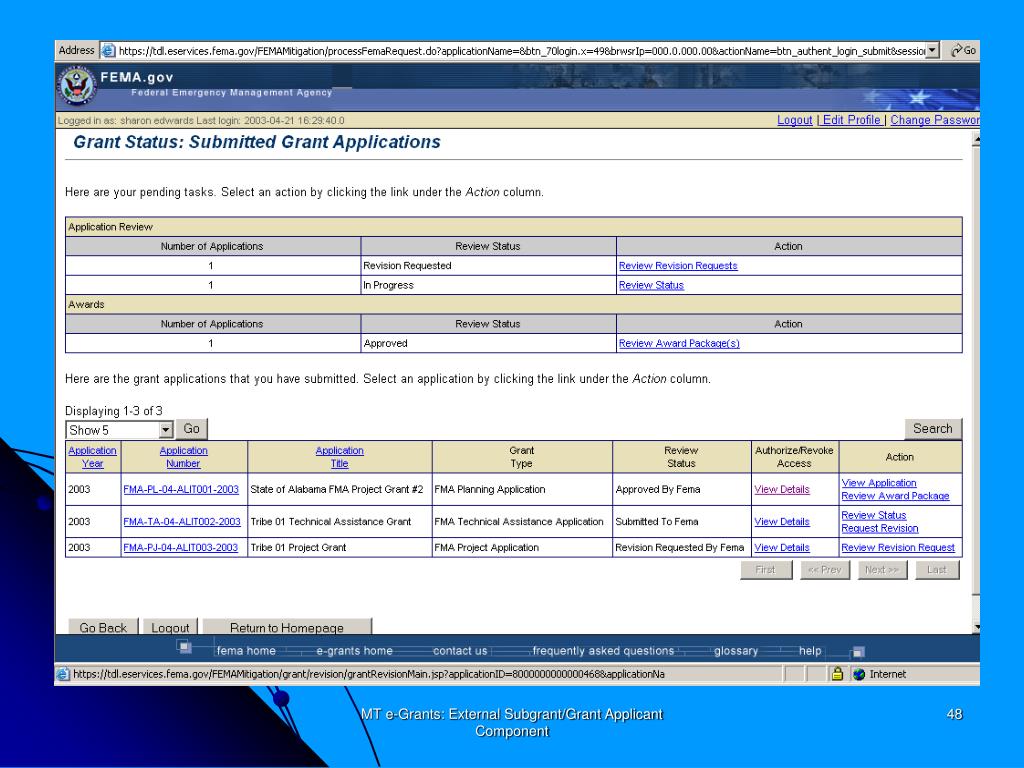Click Review Award Package in table row
Image resolution: width=1024 pixels, height=768 pixels.
895,496
